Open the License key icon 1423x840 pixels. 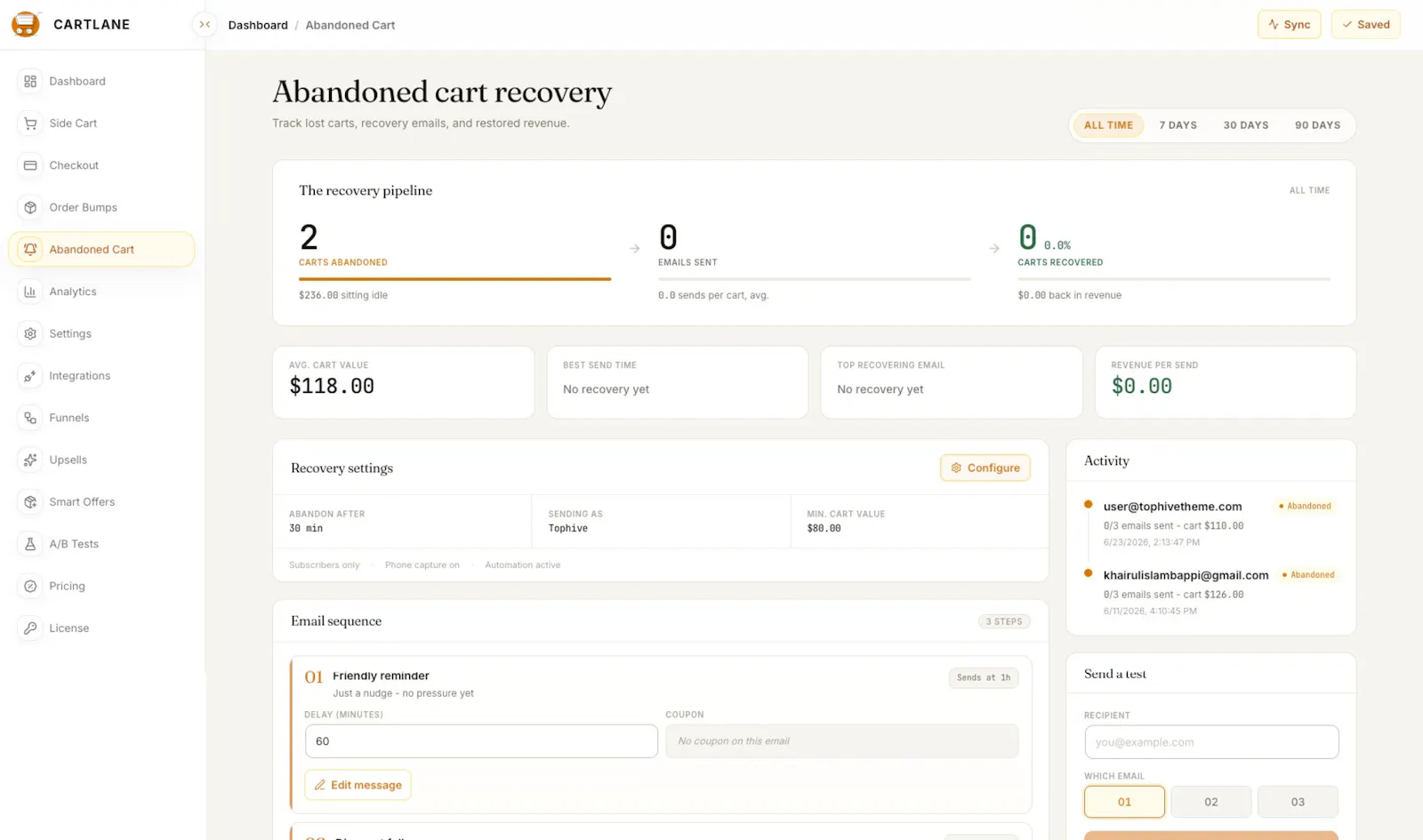click(x=30, y=628)
